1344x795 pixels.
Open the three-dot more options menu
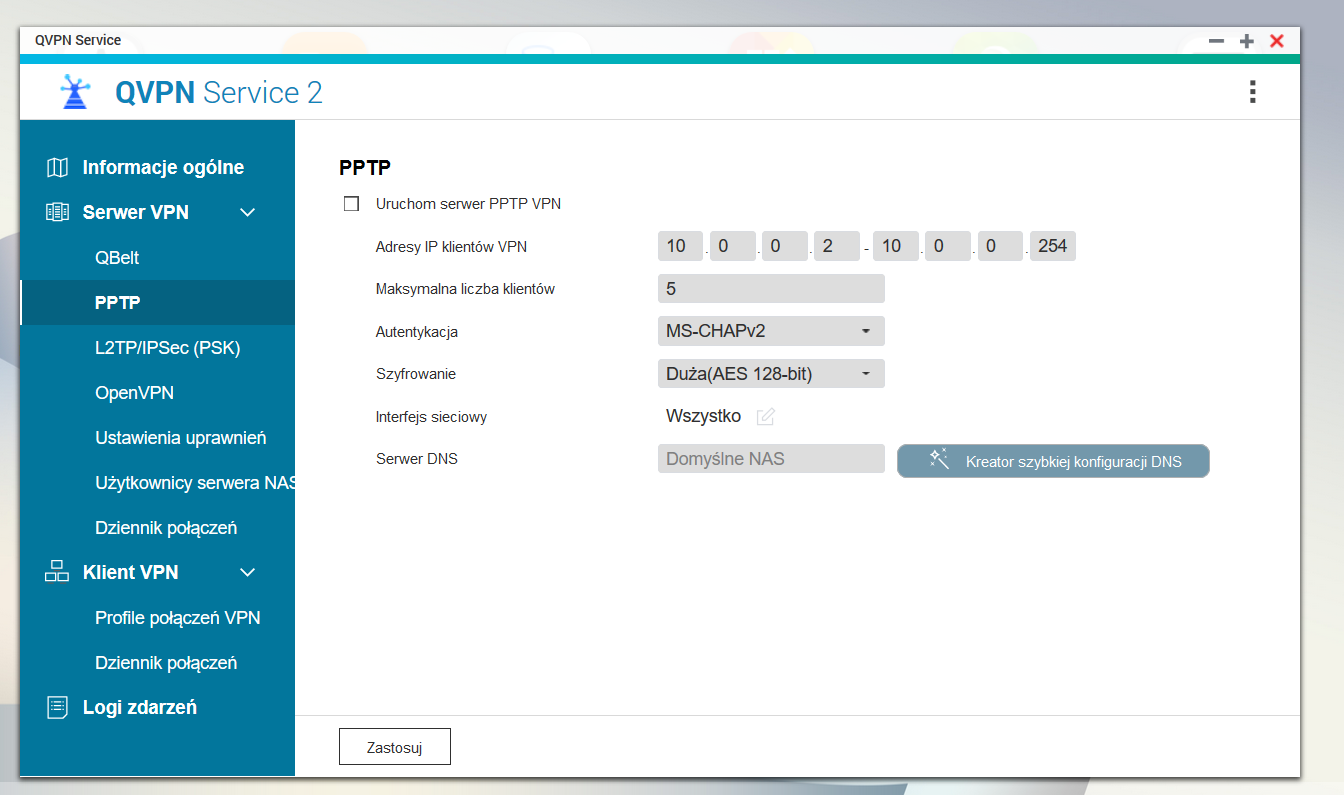tap(1252, 92)
